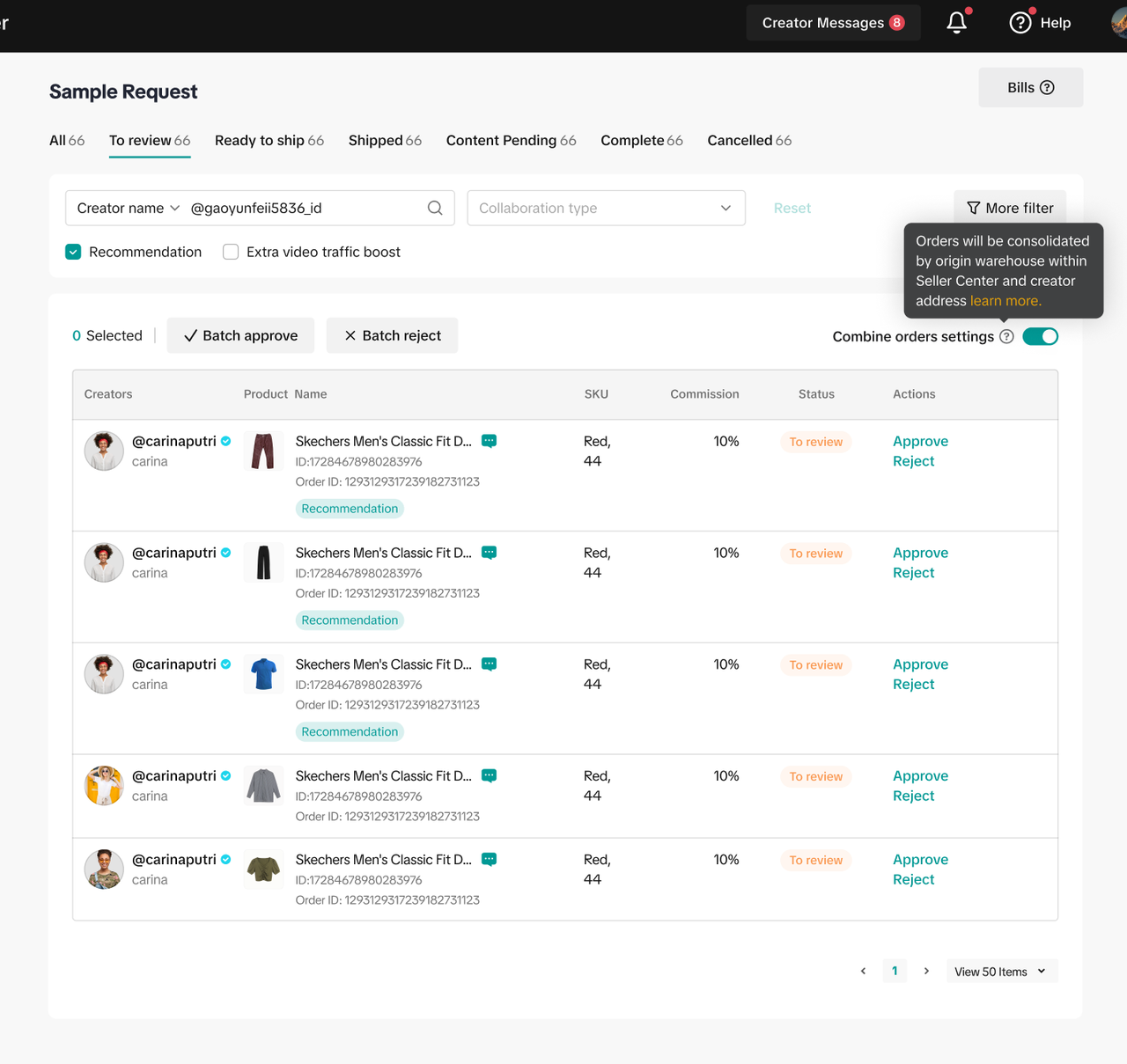Follow the learn more link in tooltip
1127x1064 pixels.
(1005, 301)
